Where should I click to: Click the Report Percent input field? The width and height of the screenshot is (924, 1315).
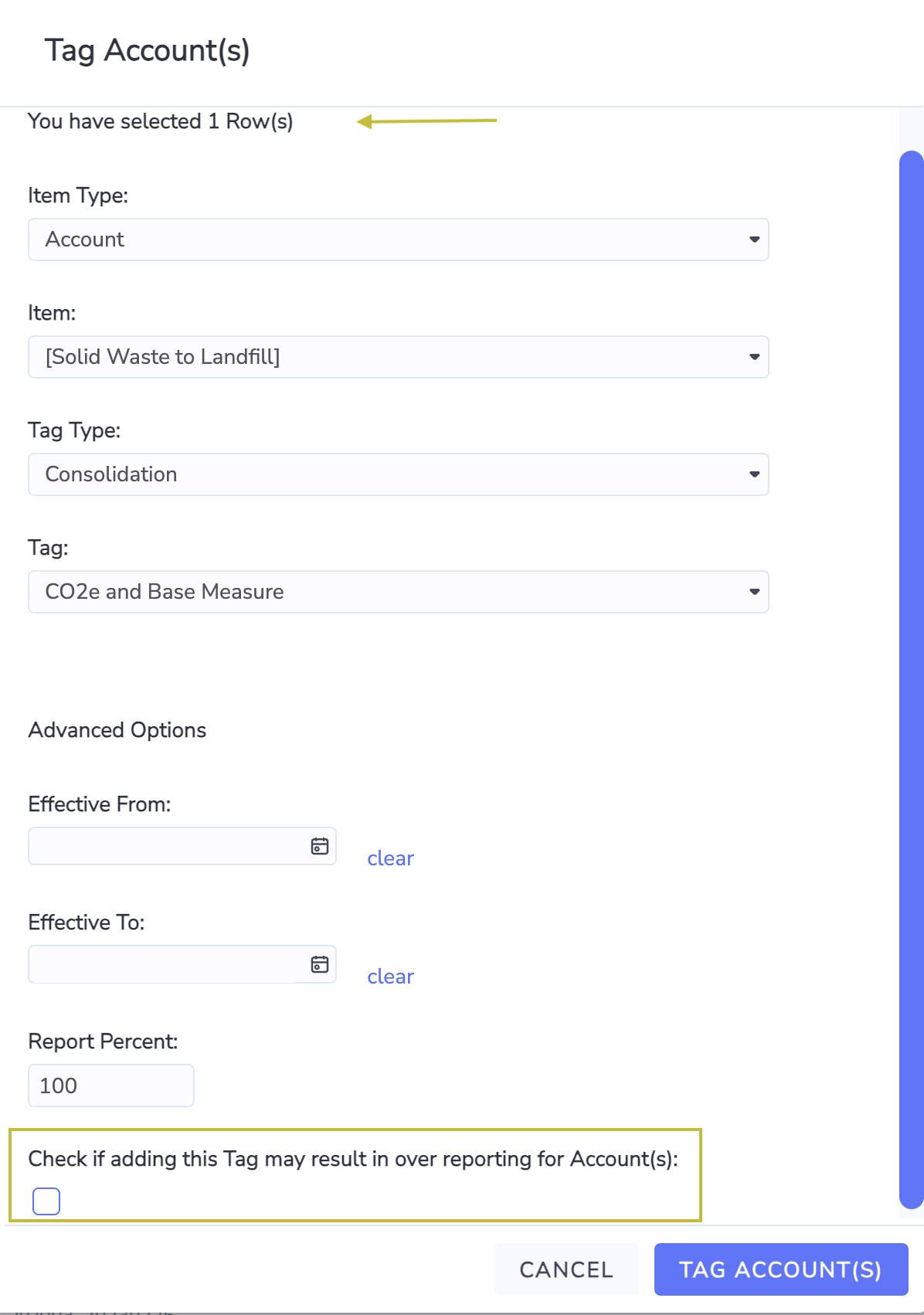[111, 1086]
